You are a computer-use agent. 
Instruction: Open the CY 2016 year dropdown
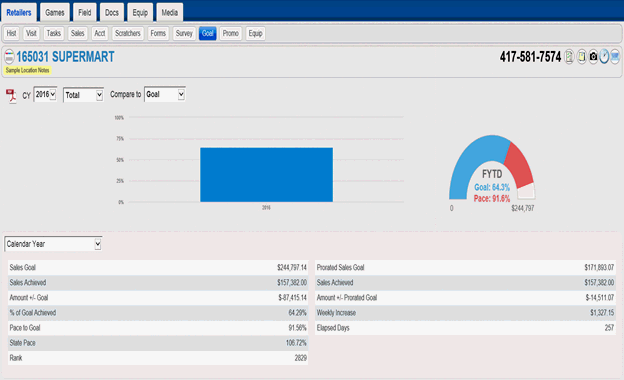[x=45, y=94]
